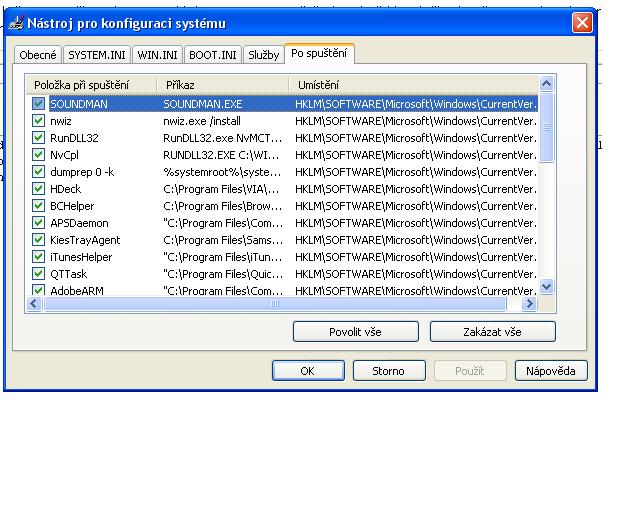This screenshot has height=512, width=640.
Task: Disable the HDeck startup entry
Action: click(x=38, y=189)
